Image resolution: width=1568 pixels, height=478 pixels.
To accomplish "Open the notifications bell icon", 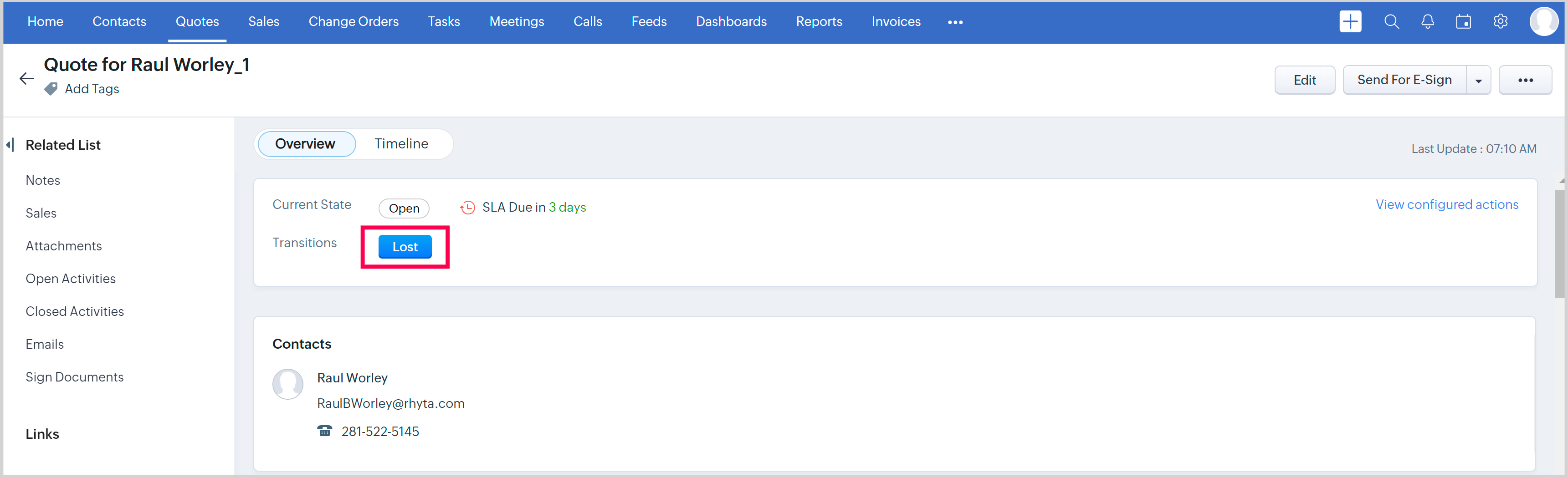I will (1427, 22).
